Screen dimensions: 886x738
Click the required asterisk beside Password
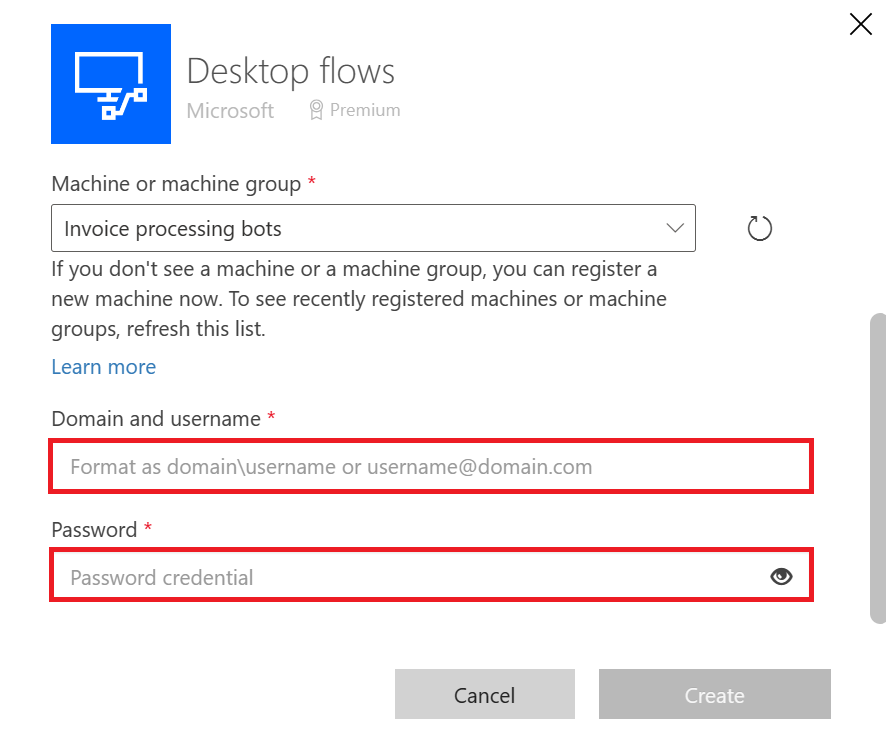147,529
